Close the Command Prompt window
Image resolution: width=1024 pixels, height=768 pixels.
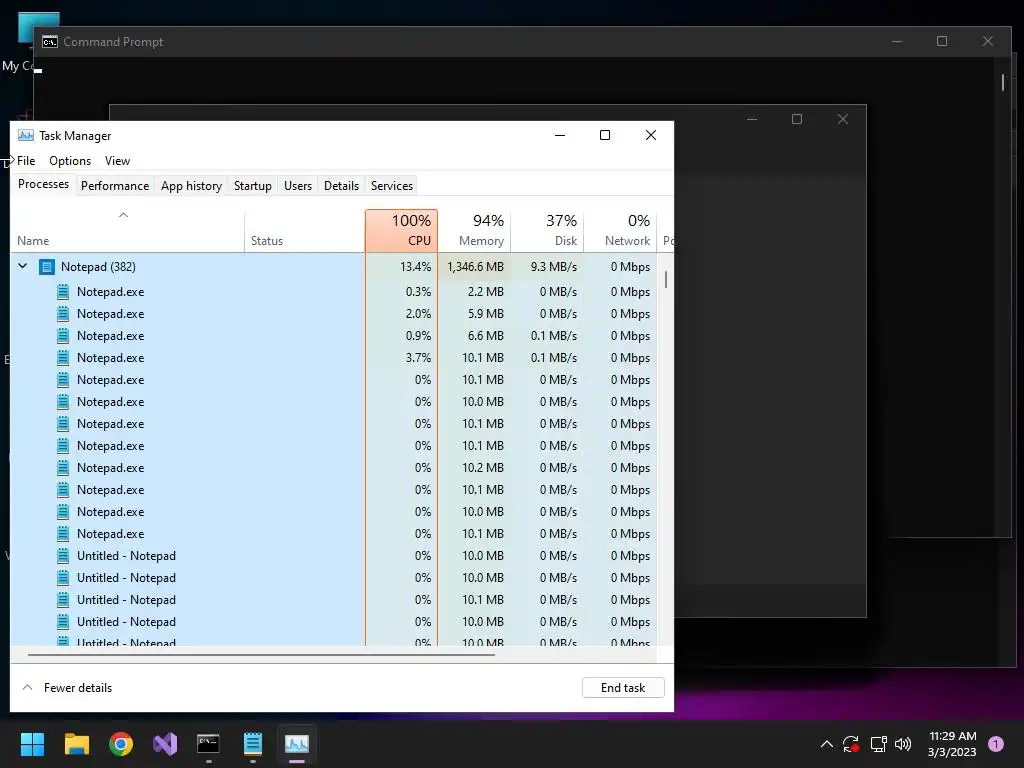pyautogui.click(x=988, y=41)
